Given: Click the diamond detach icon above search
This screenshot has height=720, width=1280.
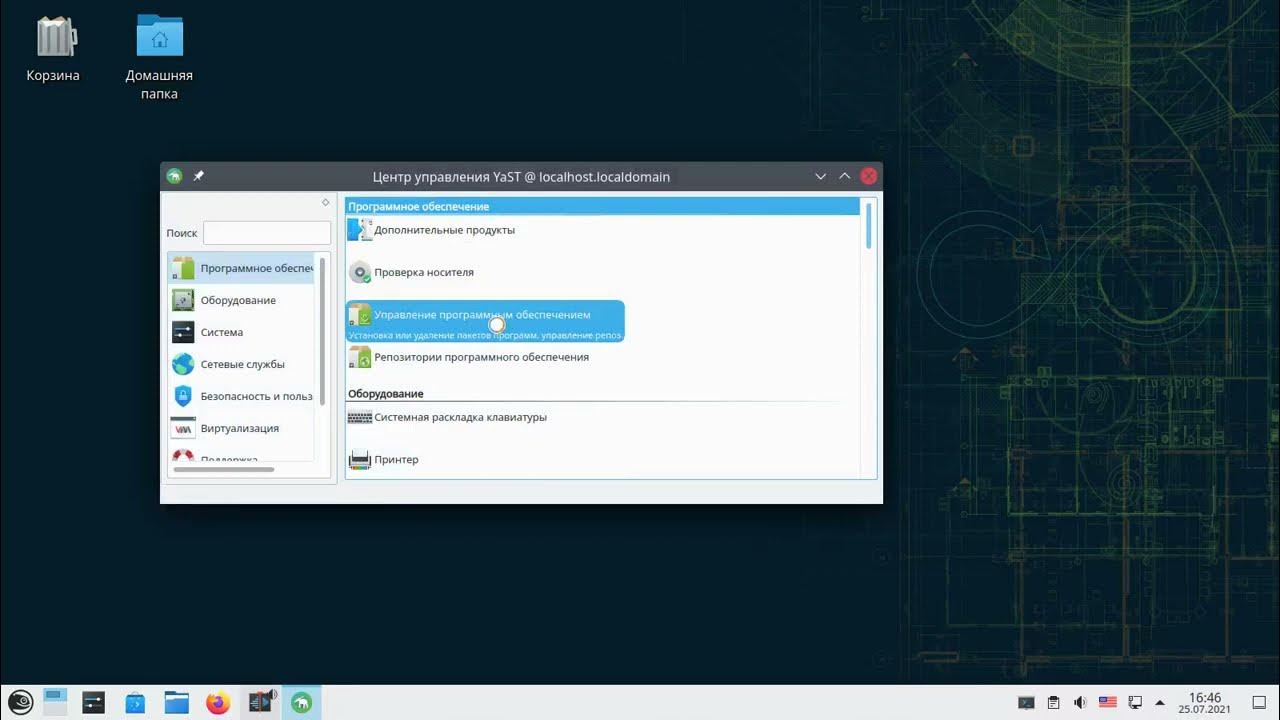Looking at the screenshot, I should click(325, 202).
